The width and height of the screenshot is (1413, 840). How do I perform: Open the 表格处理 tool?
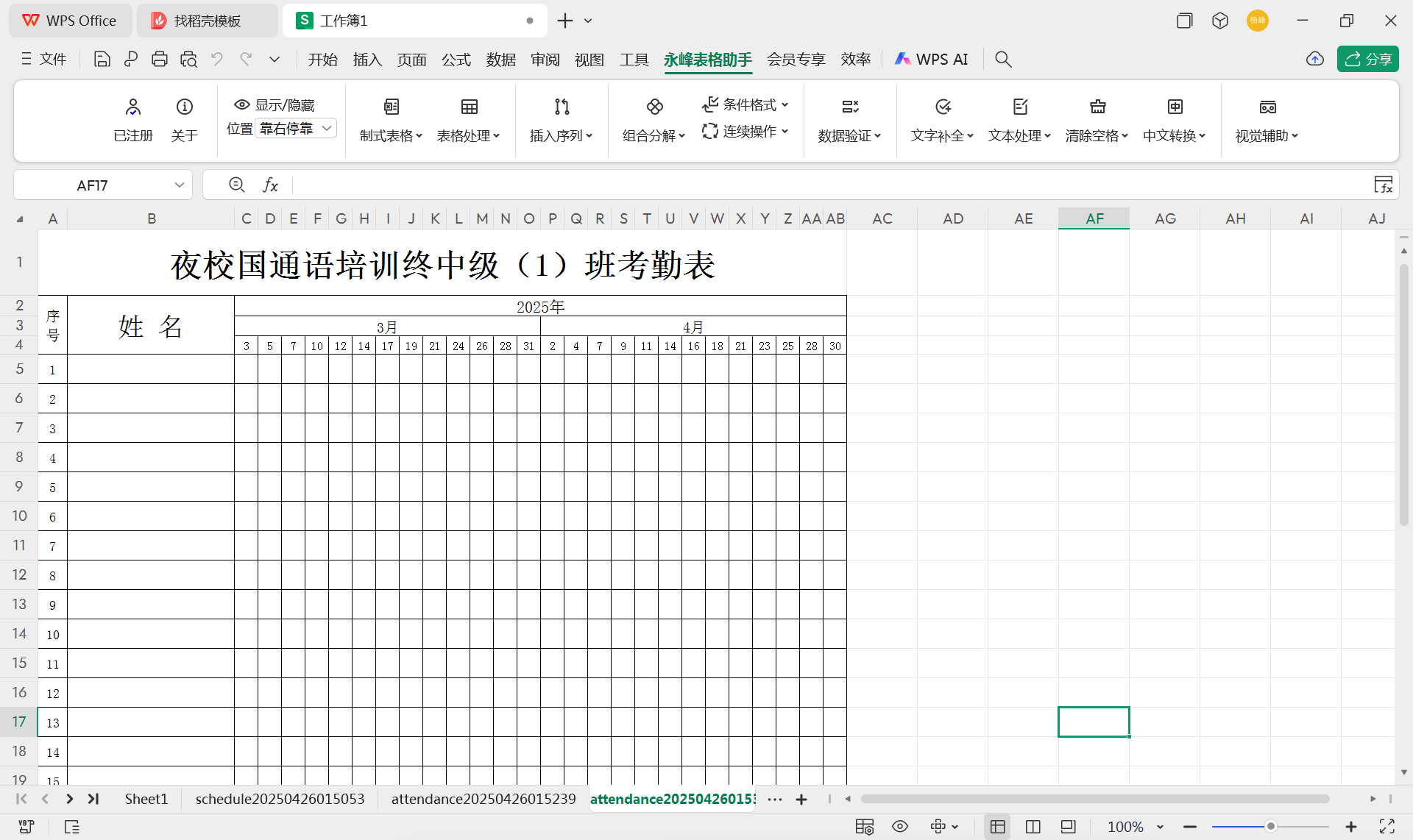pos(468,120)
